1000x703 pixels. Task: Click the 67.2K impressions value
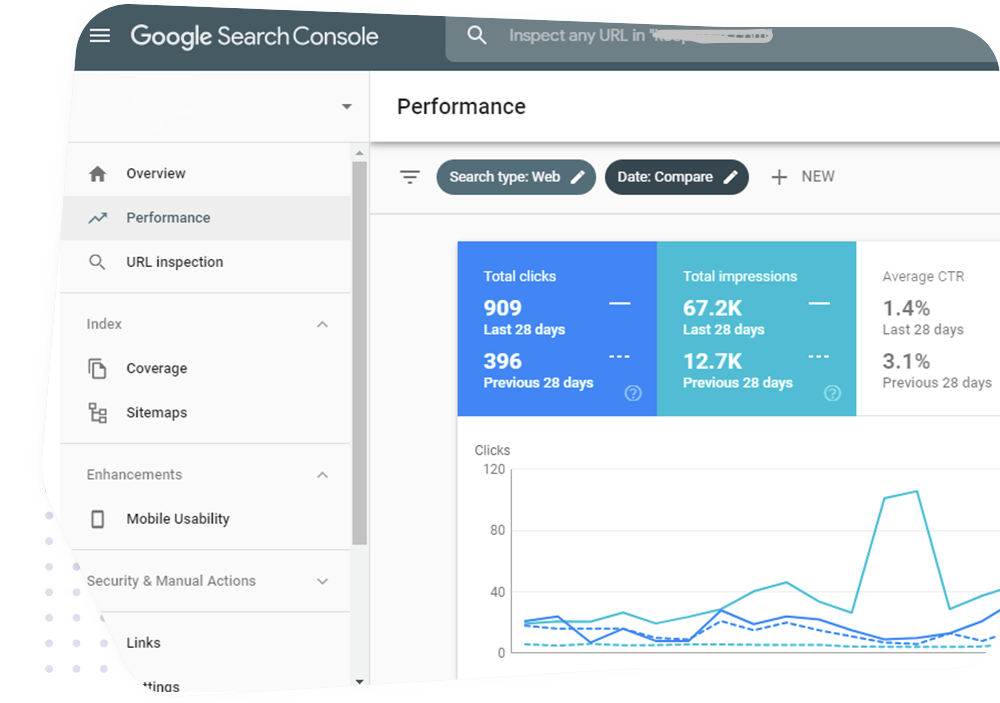point(712,308)
